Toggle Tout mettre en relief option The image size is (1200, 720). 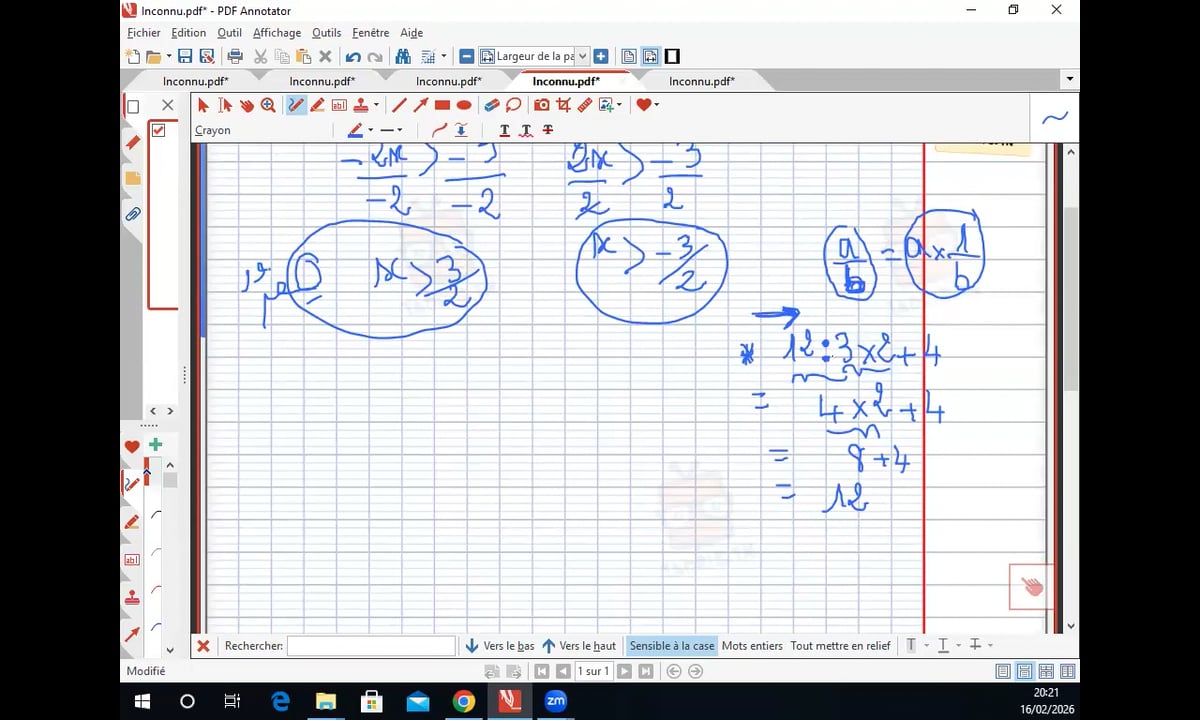coord(840,646)
